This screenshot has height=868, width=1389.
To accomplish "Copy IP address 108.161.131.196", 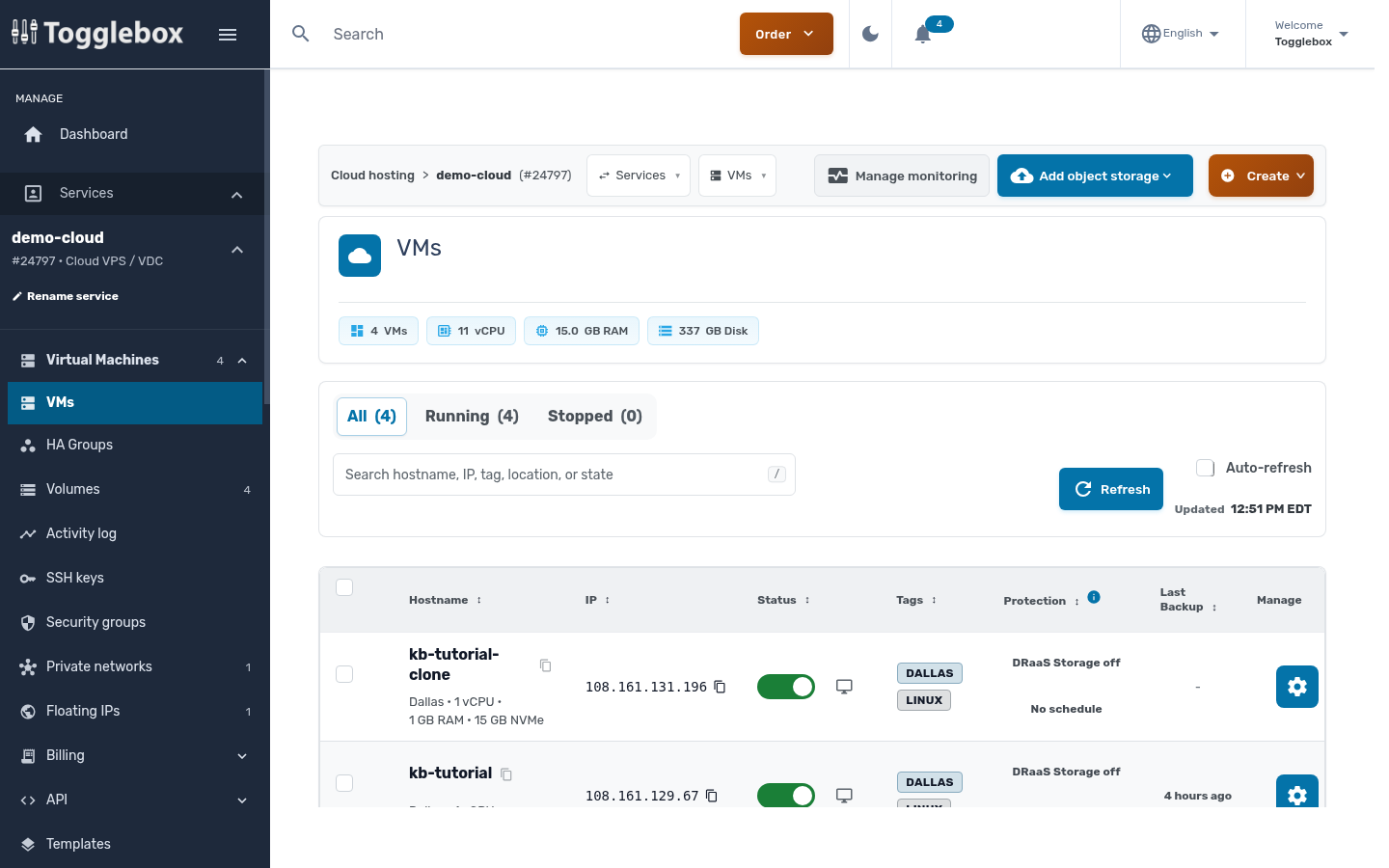I will point(720,687).
